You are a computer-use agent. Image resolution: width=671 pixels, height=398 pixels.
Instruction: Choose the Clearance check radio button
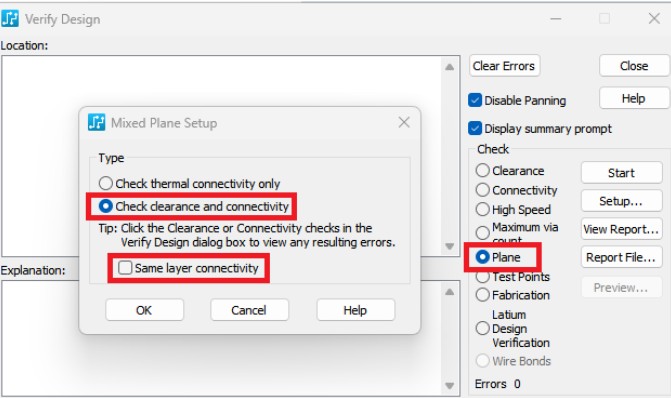coord(482,170)
